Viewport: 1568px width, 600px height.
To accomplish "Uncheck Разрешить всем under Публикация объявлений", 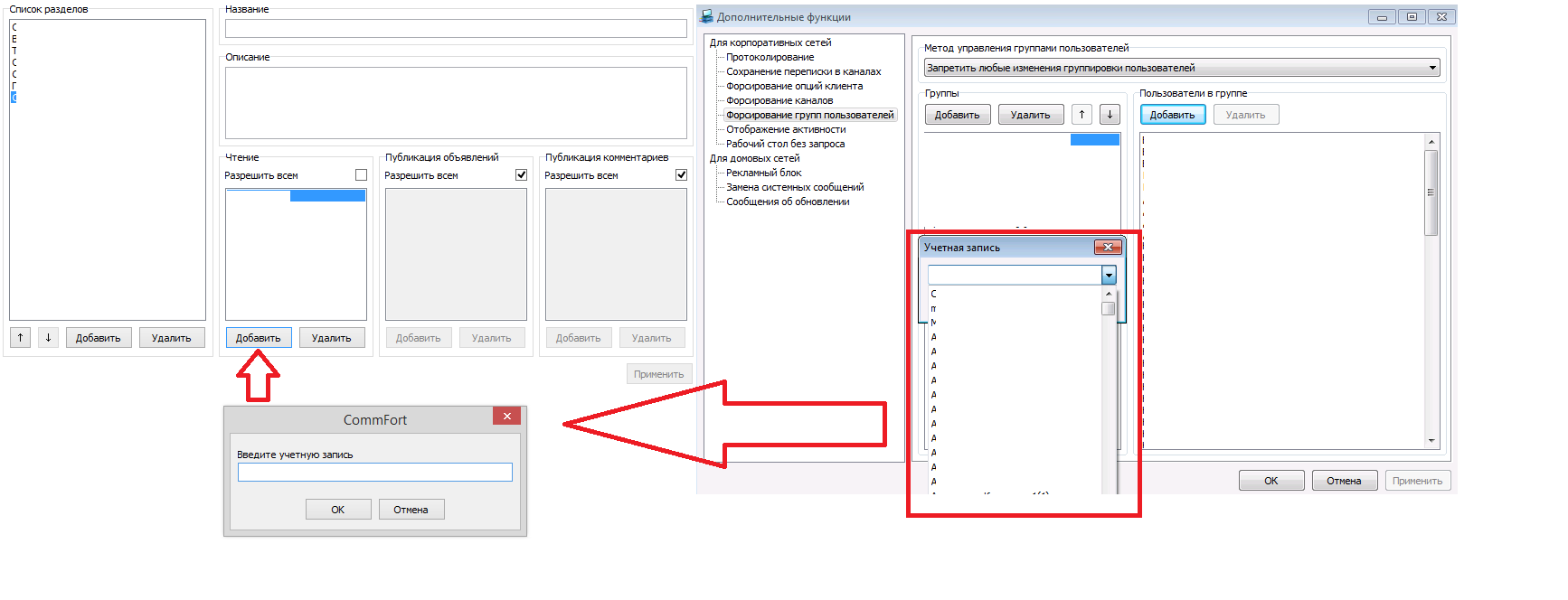I will (521, 175).
